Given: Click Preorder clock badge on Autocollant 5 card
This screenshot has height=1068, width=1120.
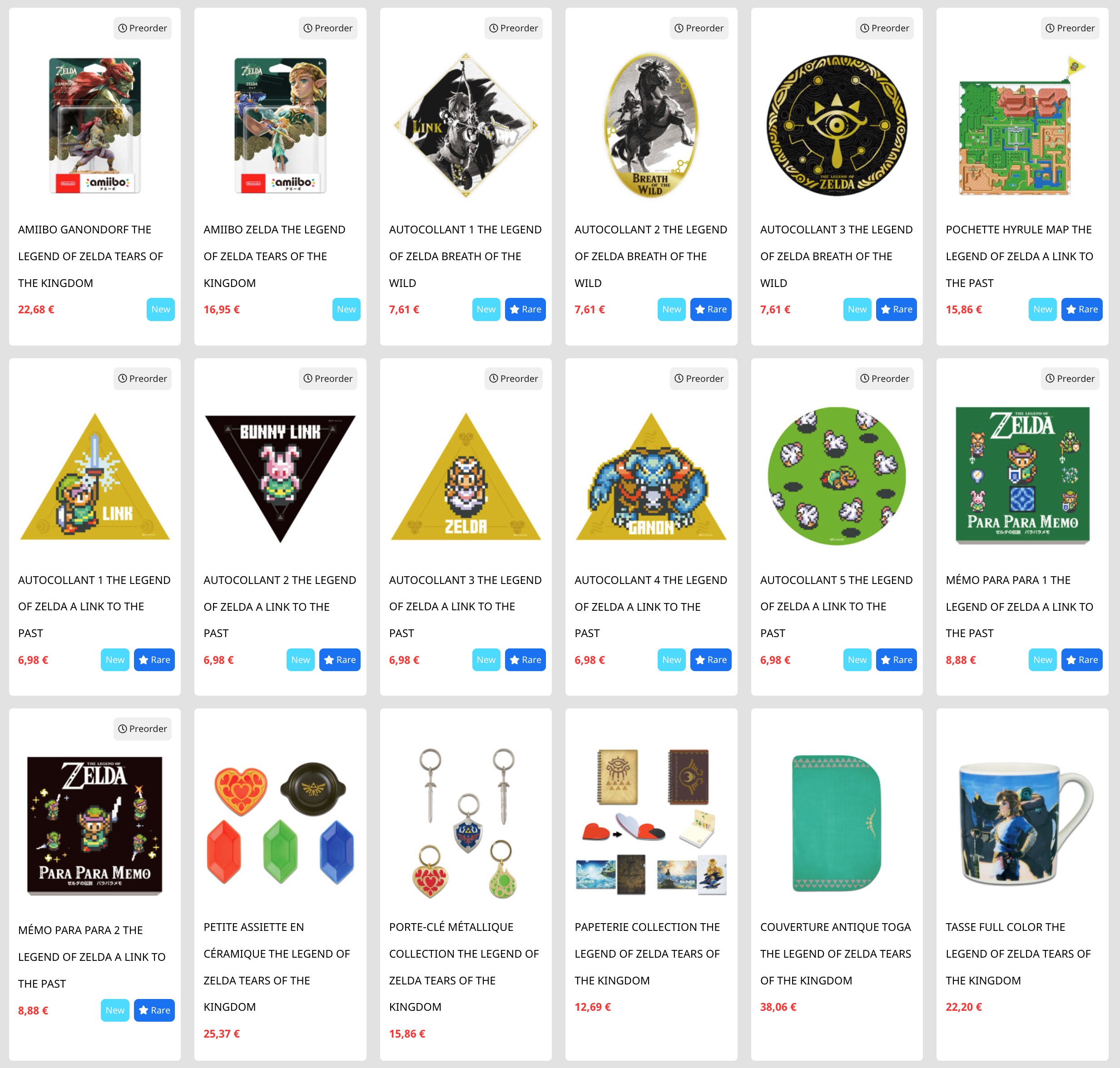Looking at the screenshot, I should point(884,379).
